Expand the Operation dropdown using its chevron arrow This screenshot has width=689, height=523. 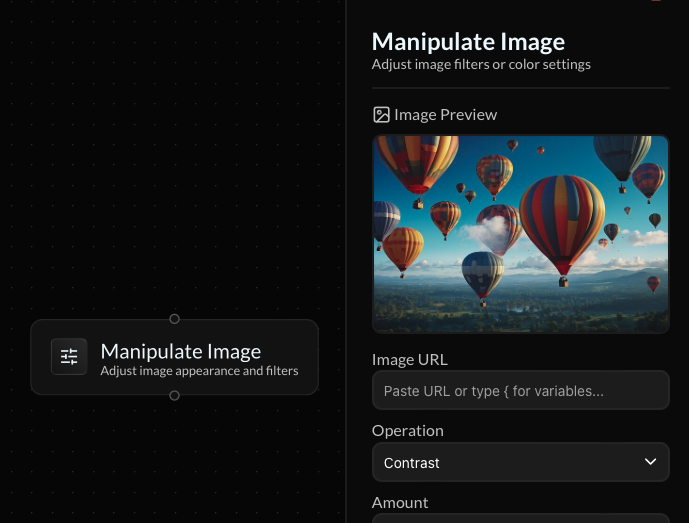pyautogui.click(x=650, y=462)
